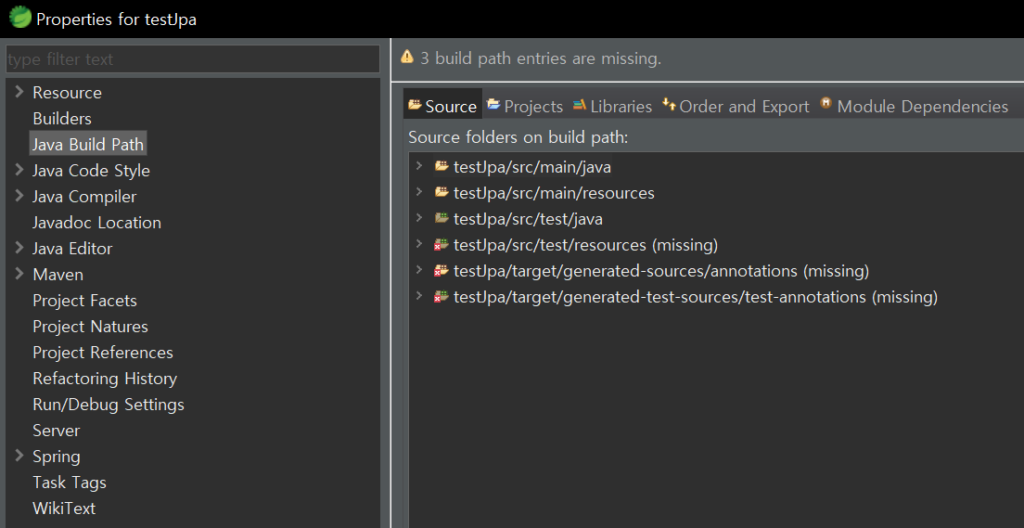This screenshot has height=528, width=1024.
Task: Click the type filter text field
Action: pyautogui.click(x=192, y=59)
